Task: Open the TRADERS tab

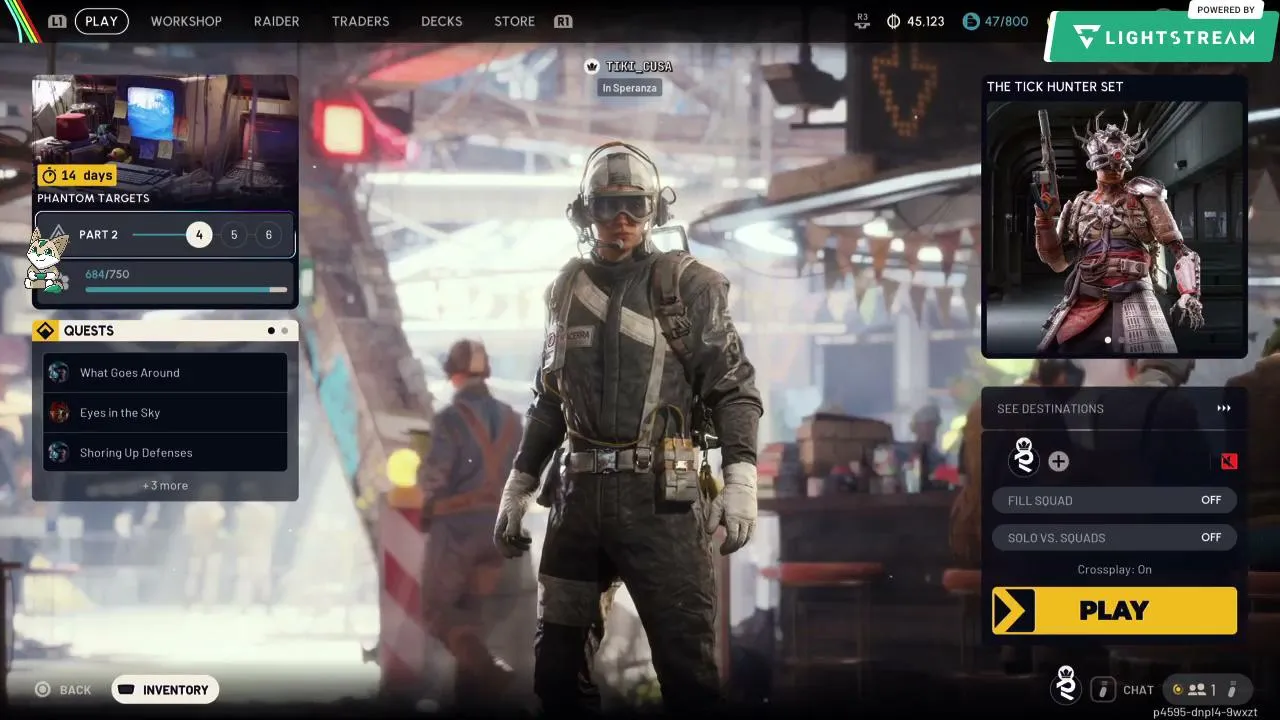Action: click(x=361, y=21)
